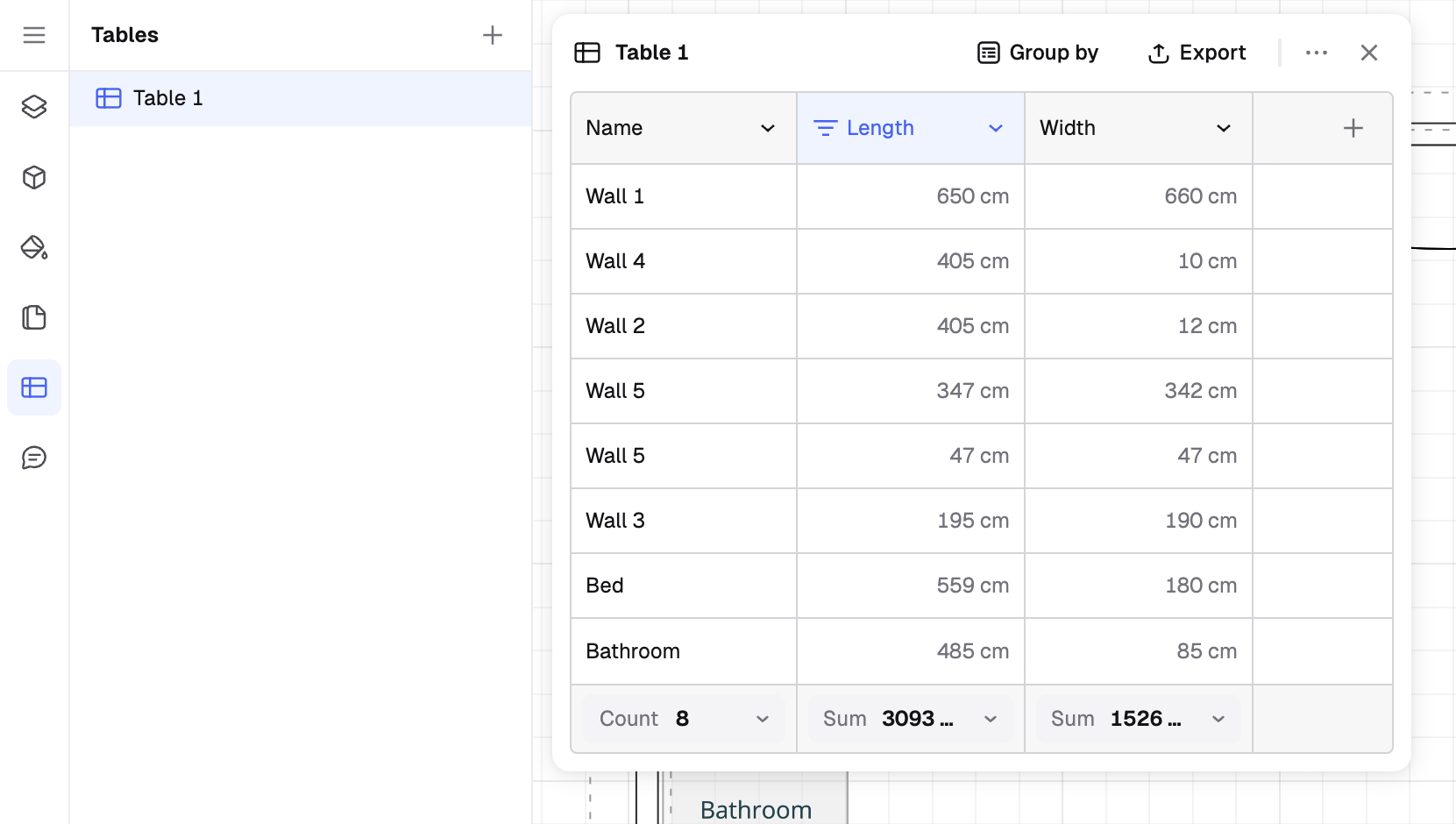Screen dimensions: 1456x824
Task: Close the Table 1 panel
Action: tap(1368, 53)
